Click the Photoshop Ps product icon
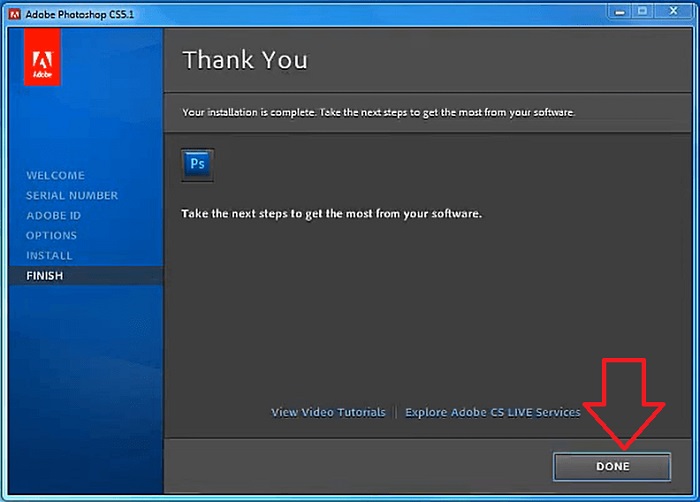Image resolution: width=700 pixels, height=502 pixels. pos(197,165)
